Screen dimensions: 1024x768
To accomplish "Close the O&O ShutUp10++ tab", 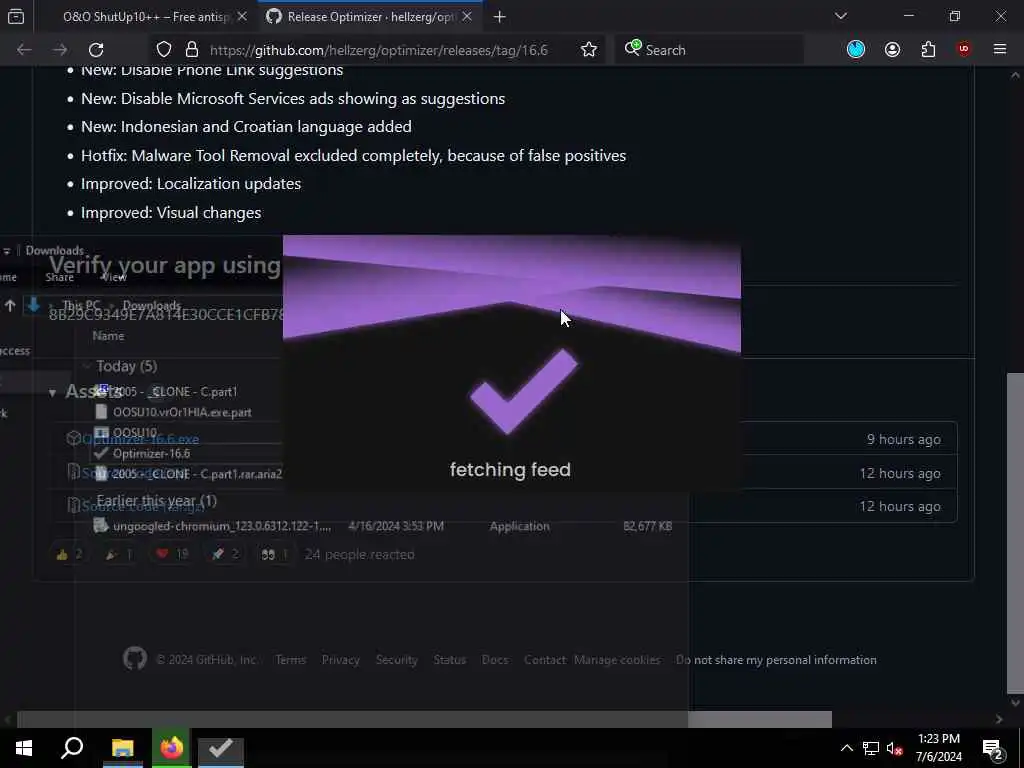I will [242, 17].
